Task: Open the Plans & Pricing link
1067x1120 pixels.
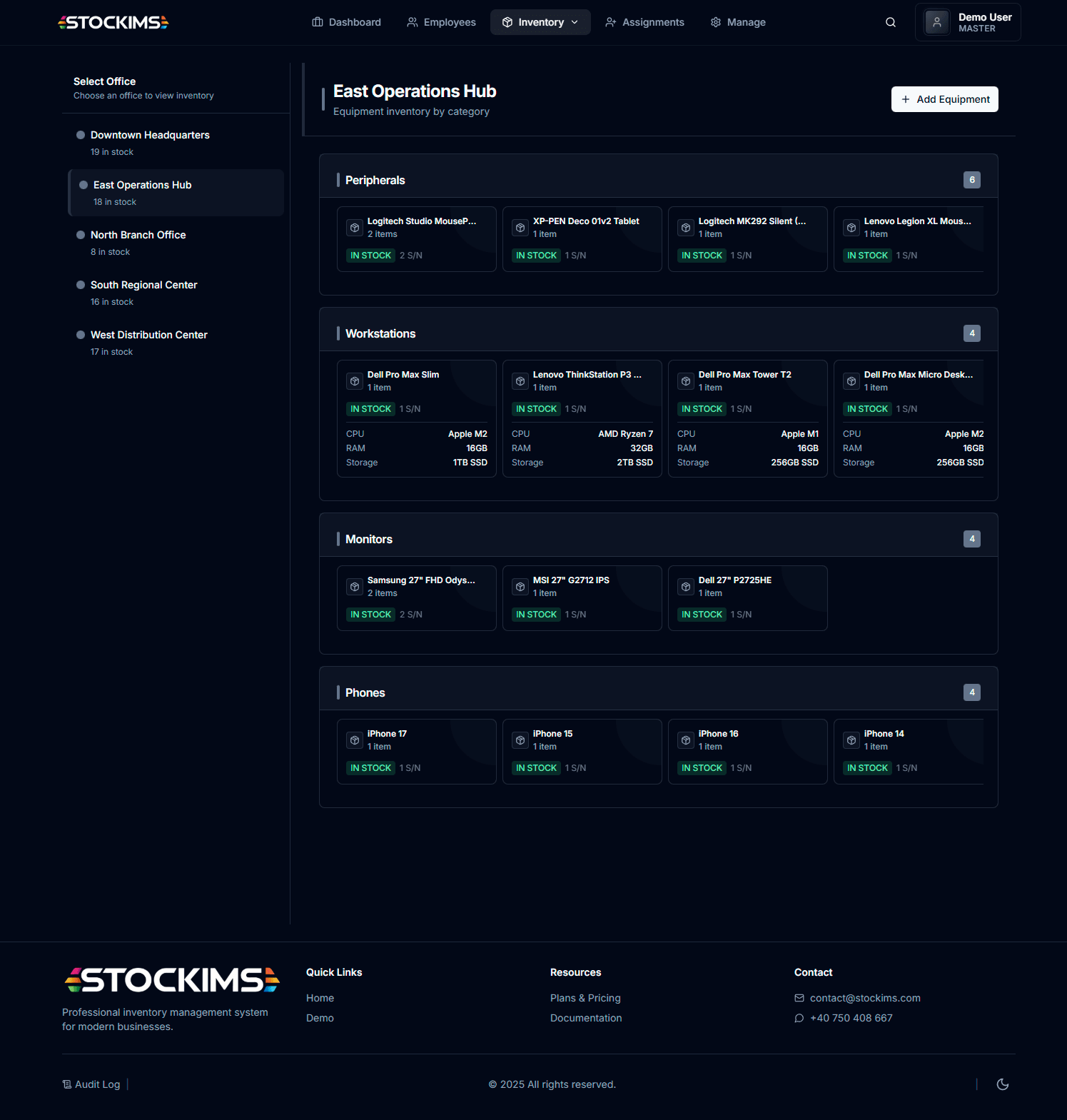Action: point(585,998)
